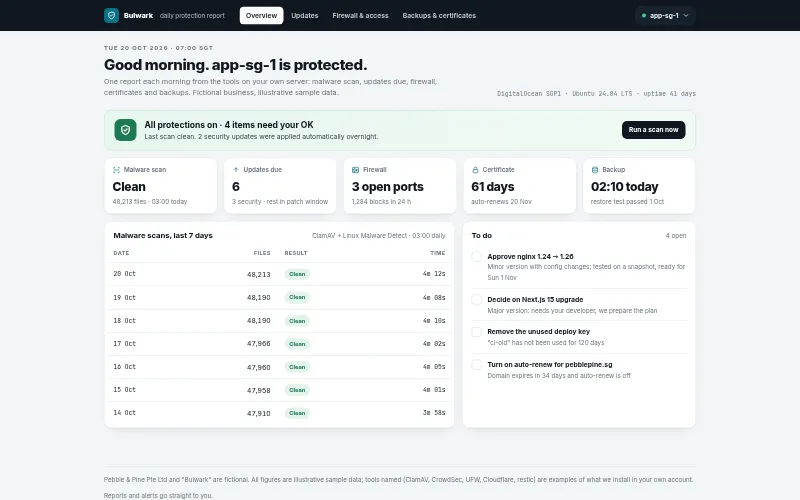
Task: Click the 4m 12s scan time
Action: point(434,274)
